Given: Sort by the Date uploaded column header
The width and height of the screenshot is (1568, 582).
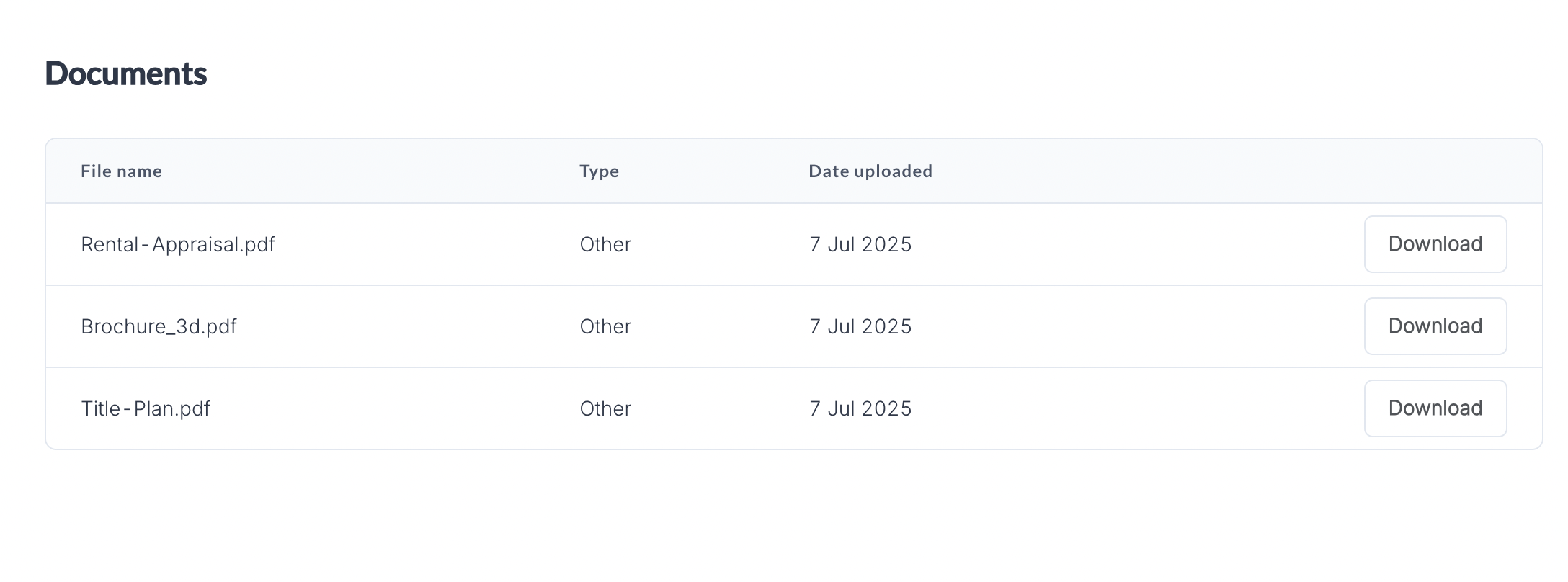Looking at the screenshot, I should pyautogui.click(x=870, y=171).
